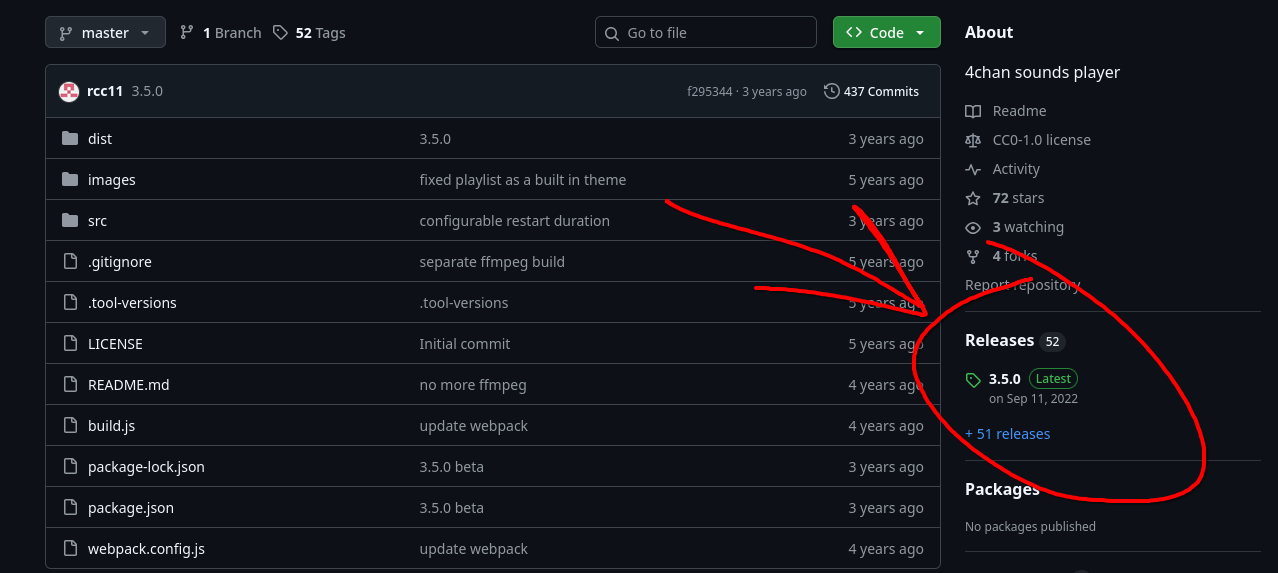Image resolution: width=1278 pixels, height=573 pixels.
Task: Open the green Code dropdown button
Action: (886, 32)
